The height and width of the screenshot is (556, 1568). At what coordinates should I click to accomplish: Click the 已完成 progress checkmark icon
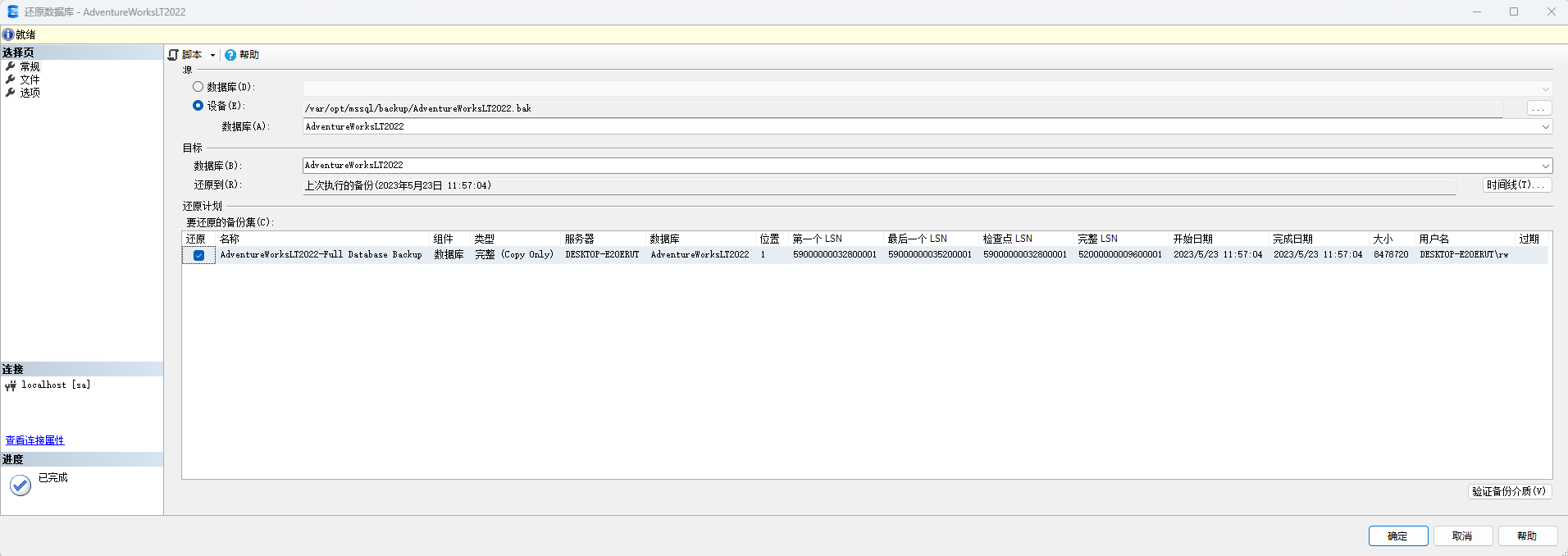tap(21, 485)
